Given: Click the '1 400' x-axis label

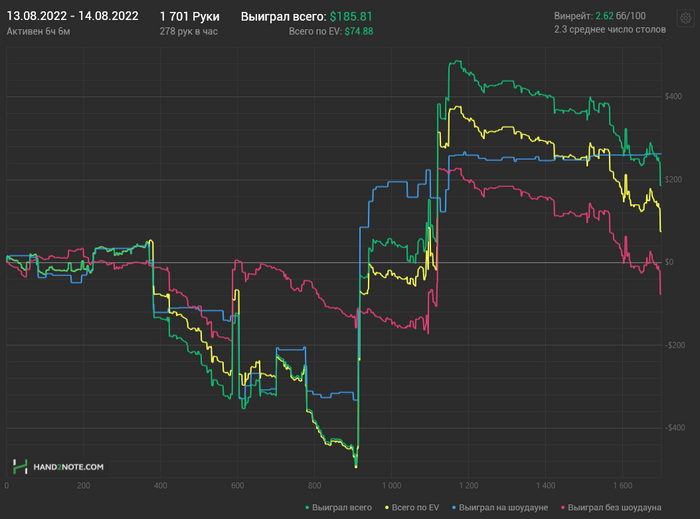Looking at the screenshot, I should point(546,486).
